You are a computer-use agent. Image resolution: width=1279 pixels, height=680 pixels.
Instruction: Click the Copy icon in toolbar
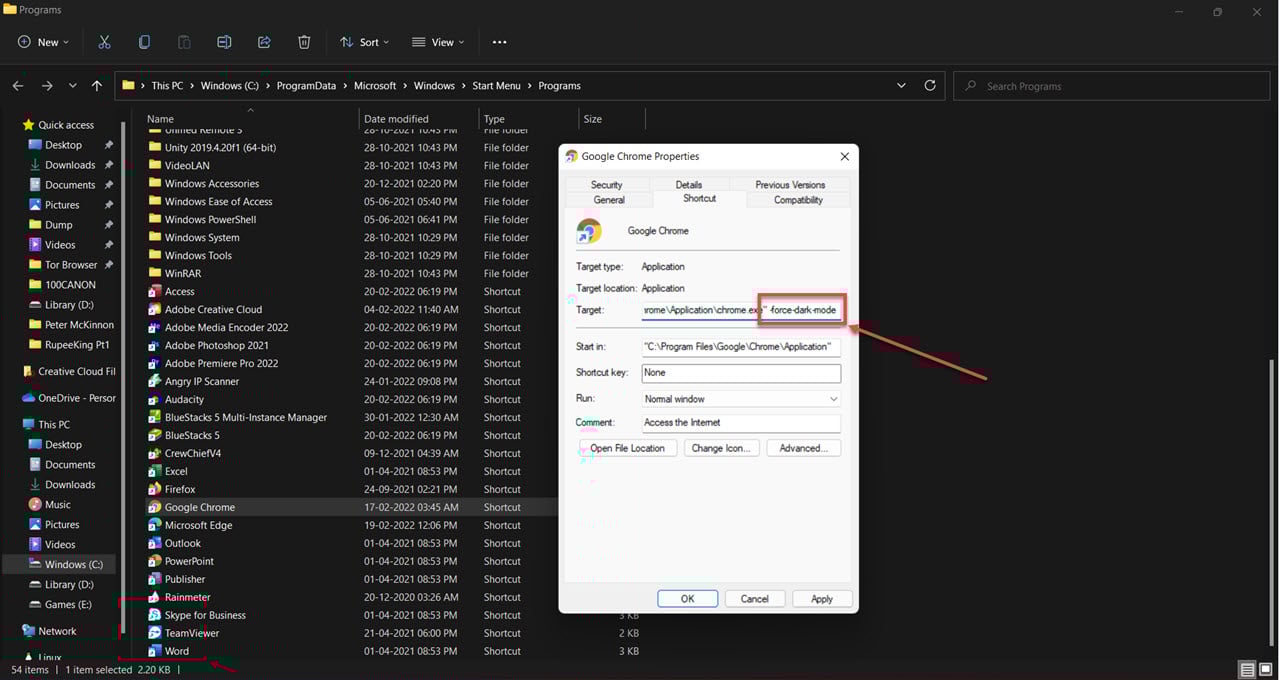(x=144, y=42)
